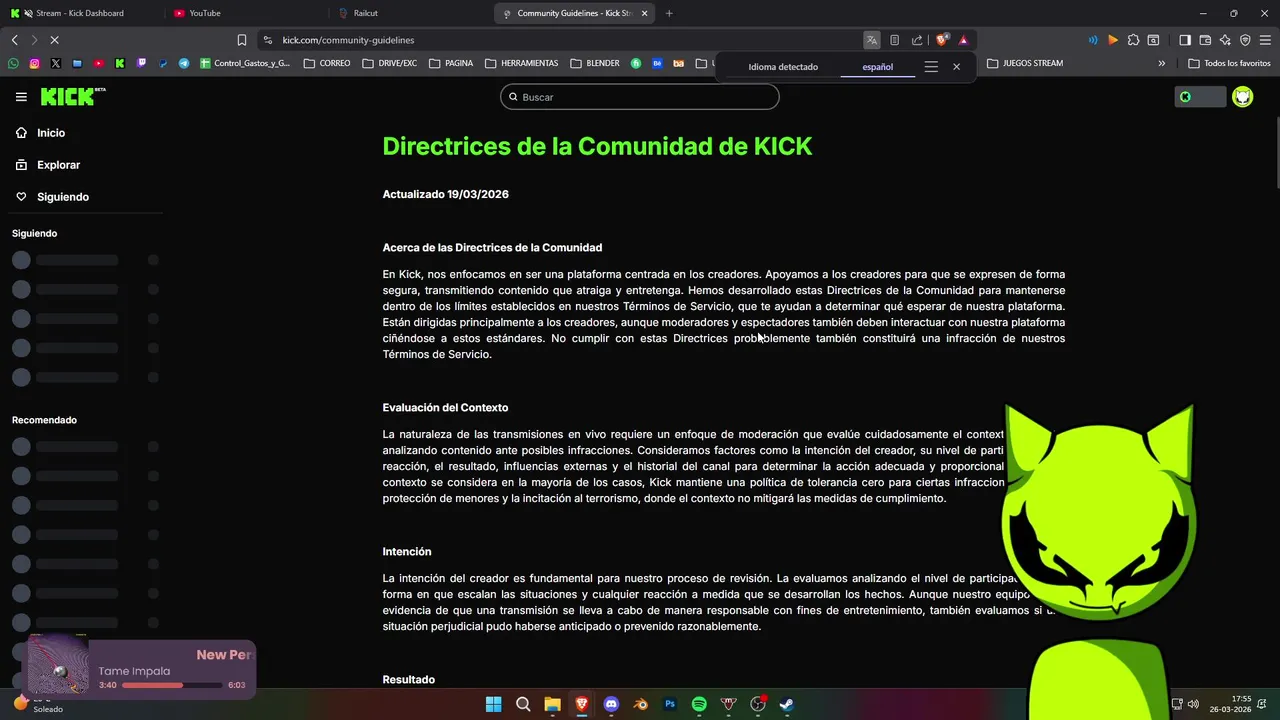Stop loading the current page
Image resolution: width=1280 pixels, height=720 pixels.
click(x=54, y=40)
